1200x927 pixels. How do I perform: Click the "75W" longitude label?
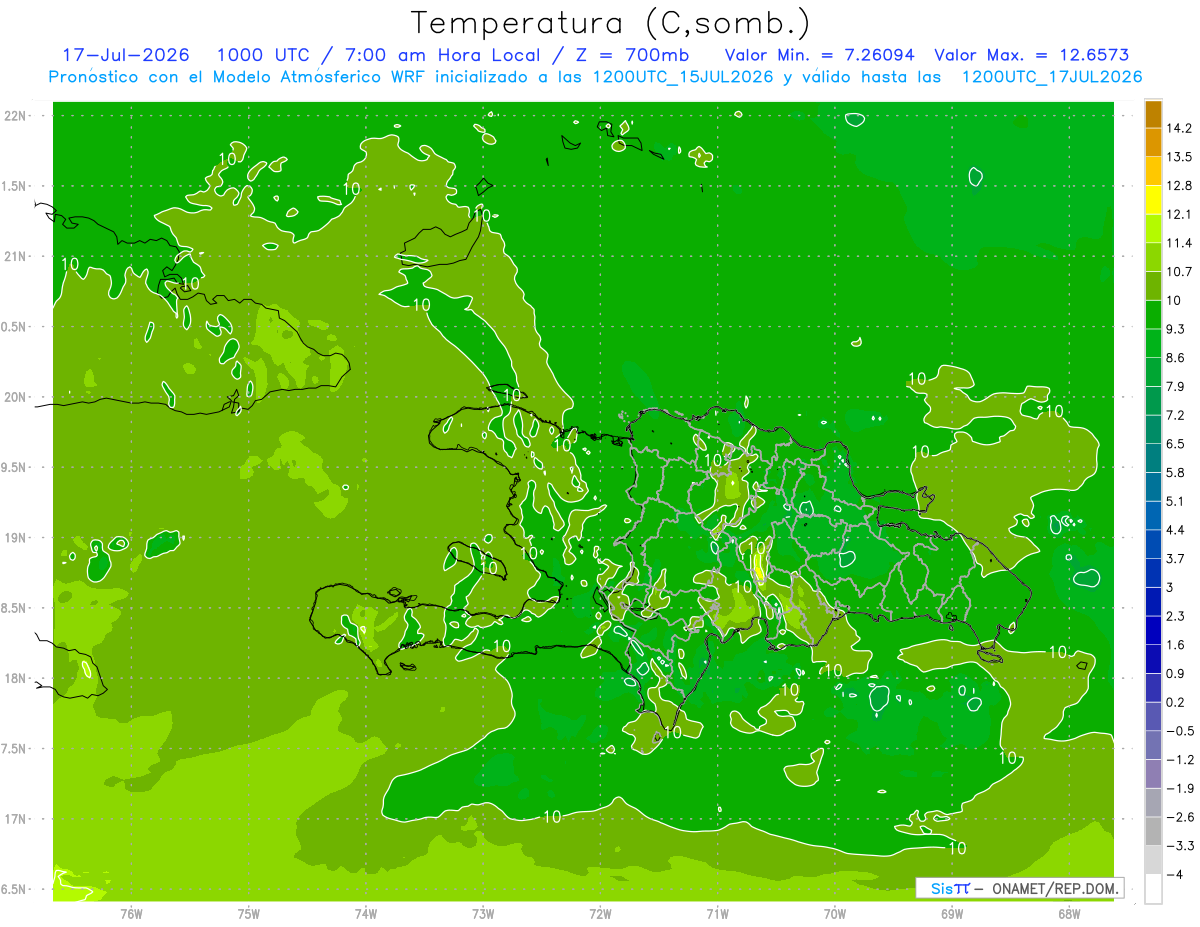(x=248, y=913)
